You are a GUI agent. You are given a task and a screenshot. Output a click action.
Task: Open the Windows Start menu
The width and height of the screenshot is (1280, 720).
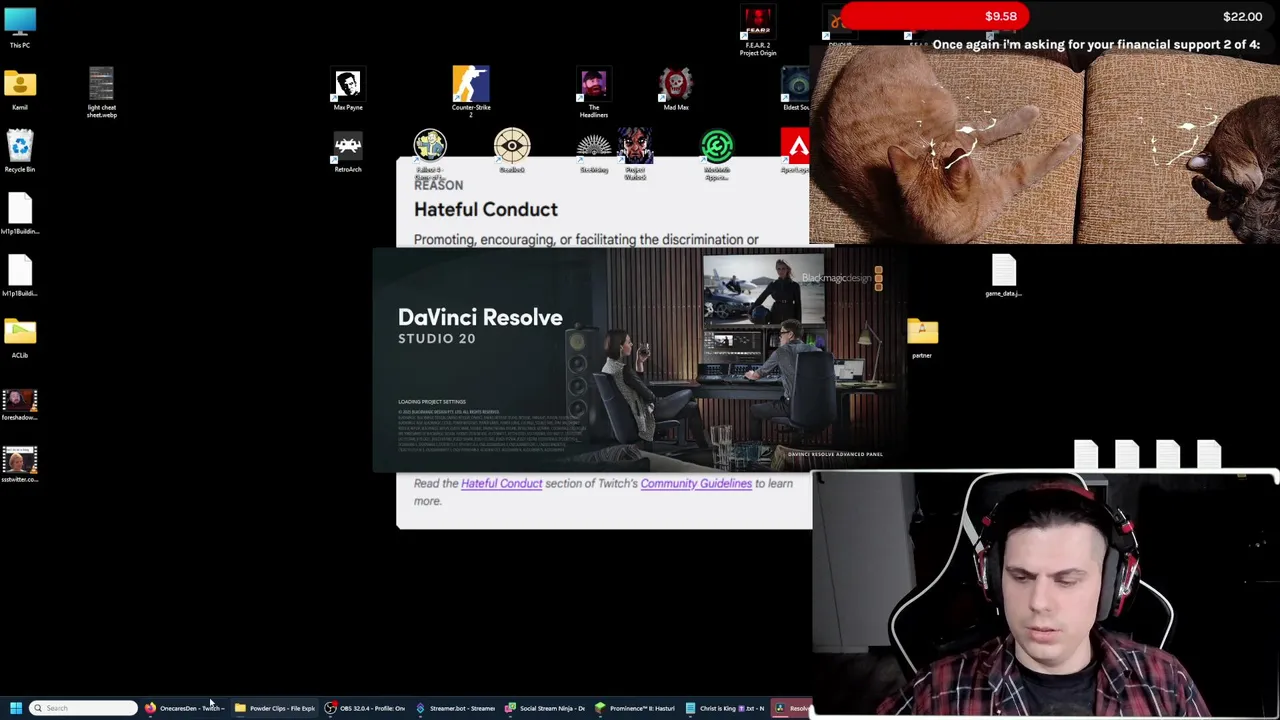[15, 708]
